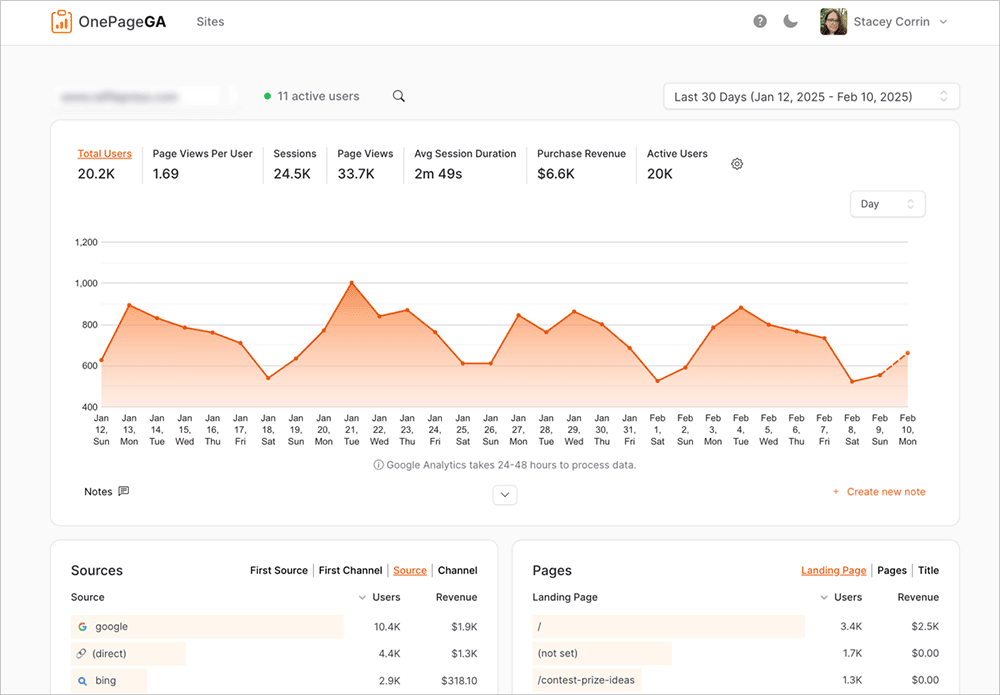Expand the account menu next to Stacey Corrin
The height and width of the screenshot is (695, 1000).
[943, 21]
